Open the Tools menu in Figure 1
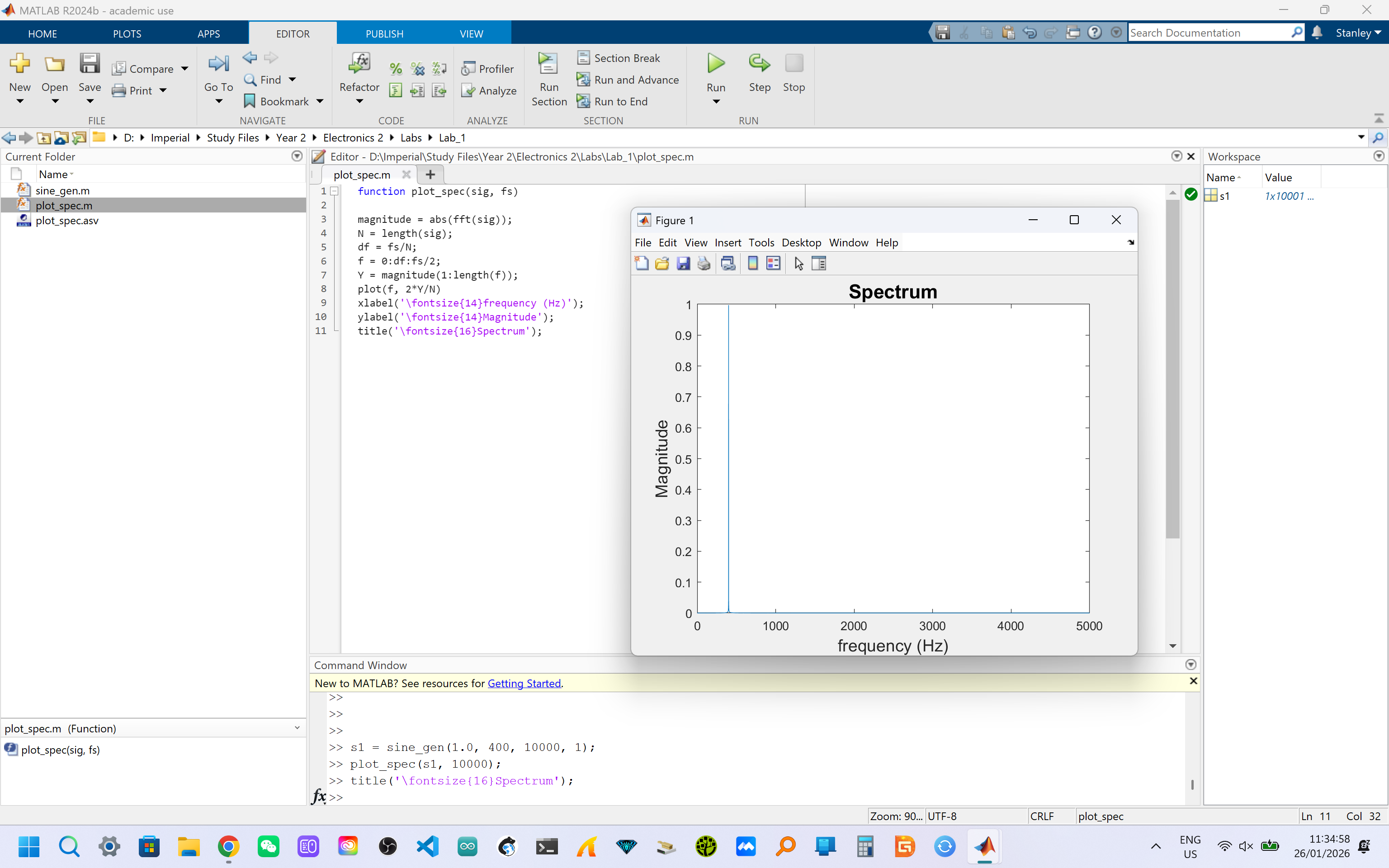The height and width of the screenshot is (868, 1389). click(x=761, y=243)
